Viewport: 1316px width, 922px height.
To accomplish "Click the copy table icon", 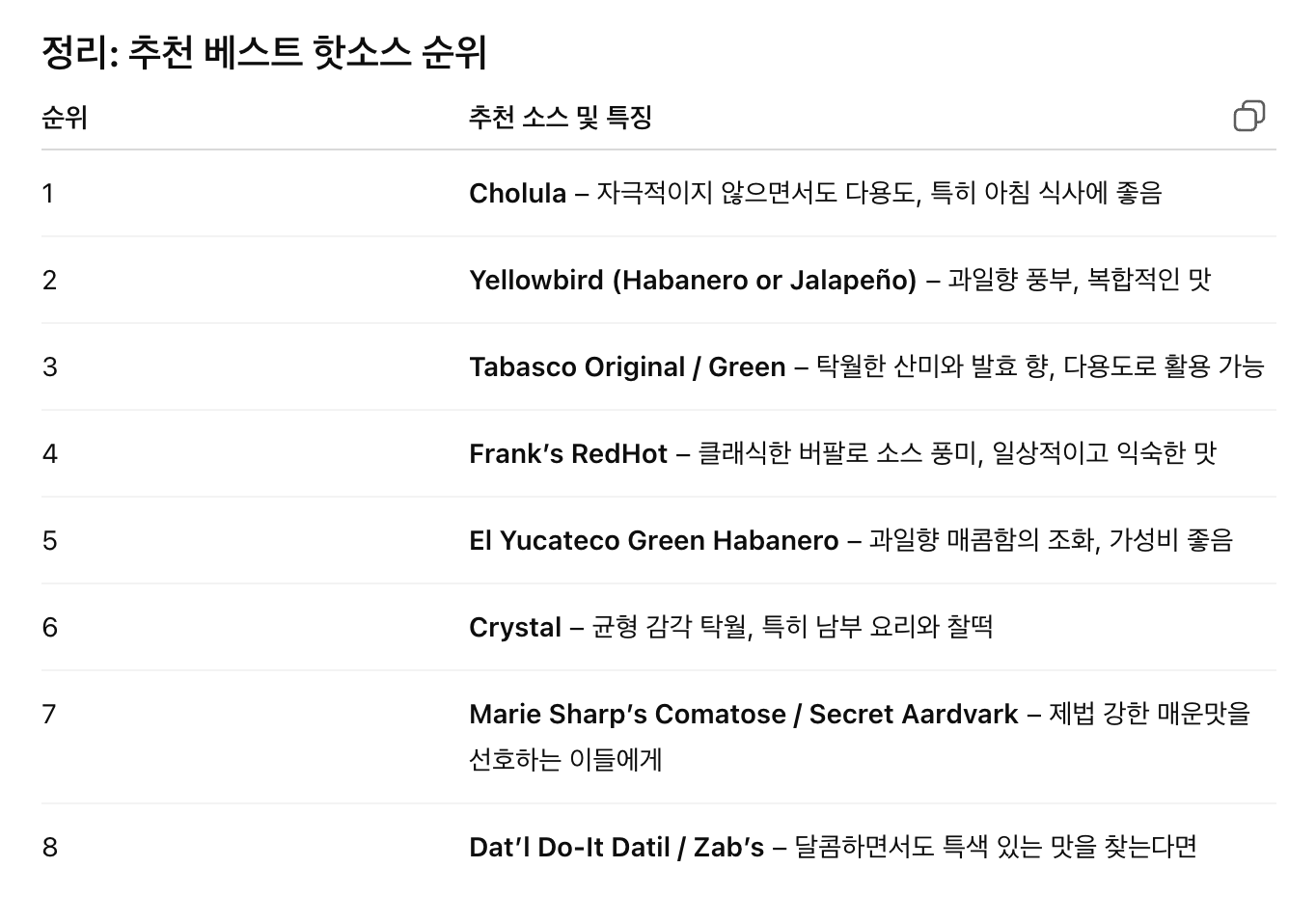I will pyautogui.click(x=1249, y=116).
